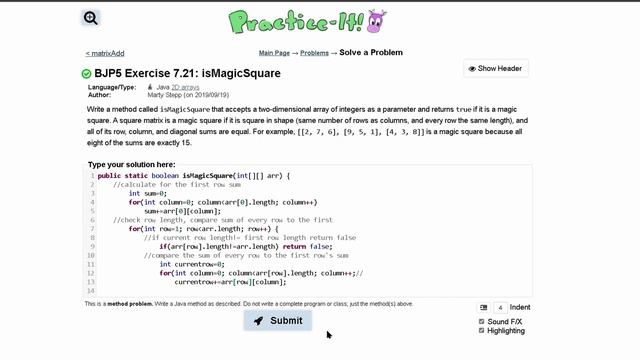Click the magnifier zoom icon
Viewport: 640px width, 360px height.
click(91, 18)
